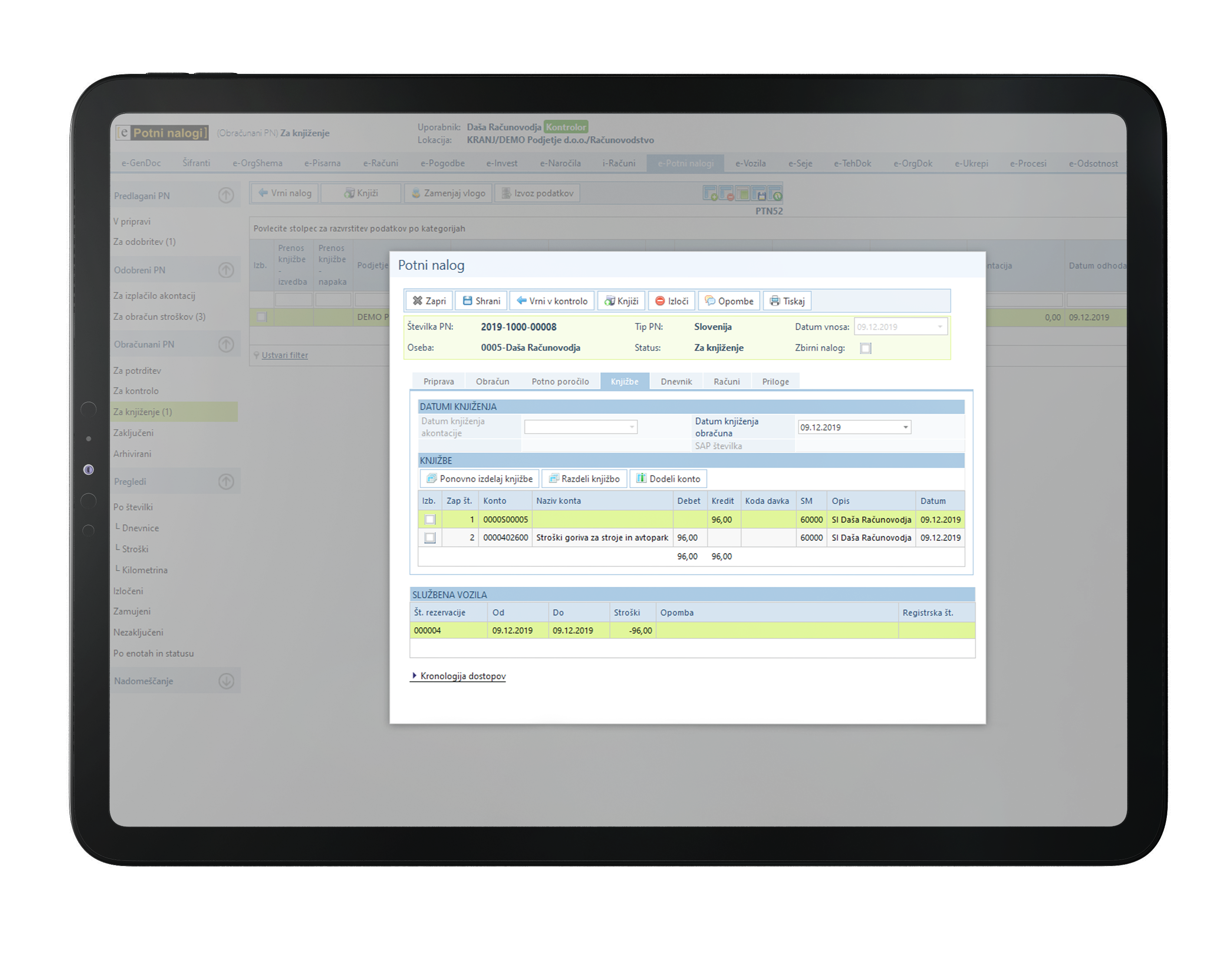The image size is (1232, 959).
Task: Click the Izloči button
Action: tap(672, 301)
